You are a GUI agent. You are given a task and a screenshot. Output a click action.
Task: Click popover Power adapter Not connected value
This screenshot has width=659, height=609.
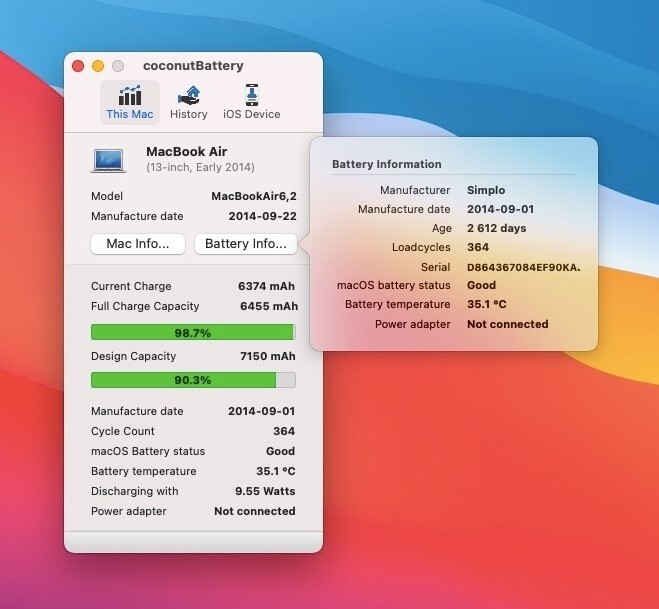508,324
